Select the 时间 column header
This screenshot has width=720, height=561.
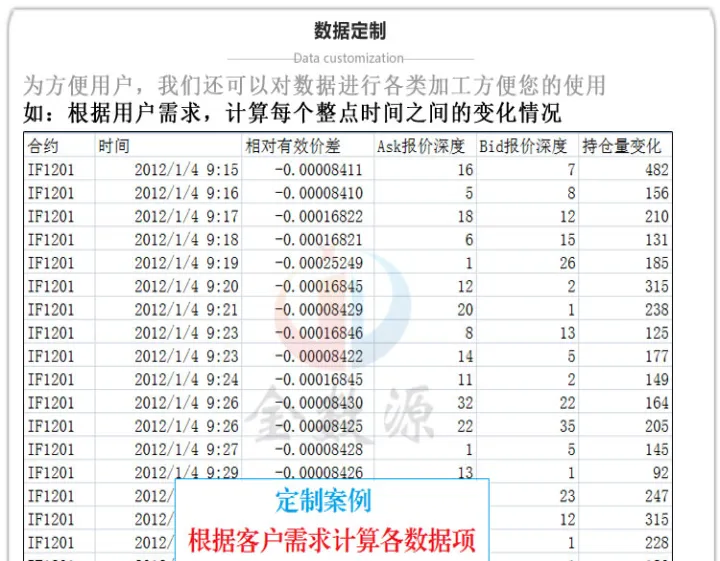tap(114, 146)
